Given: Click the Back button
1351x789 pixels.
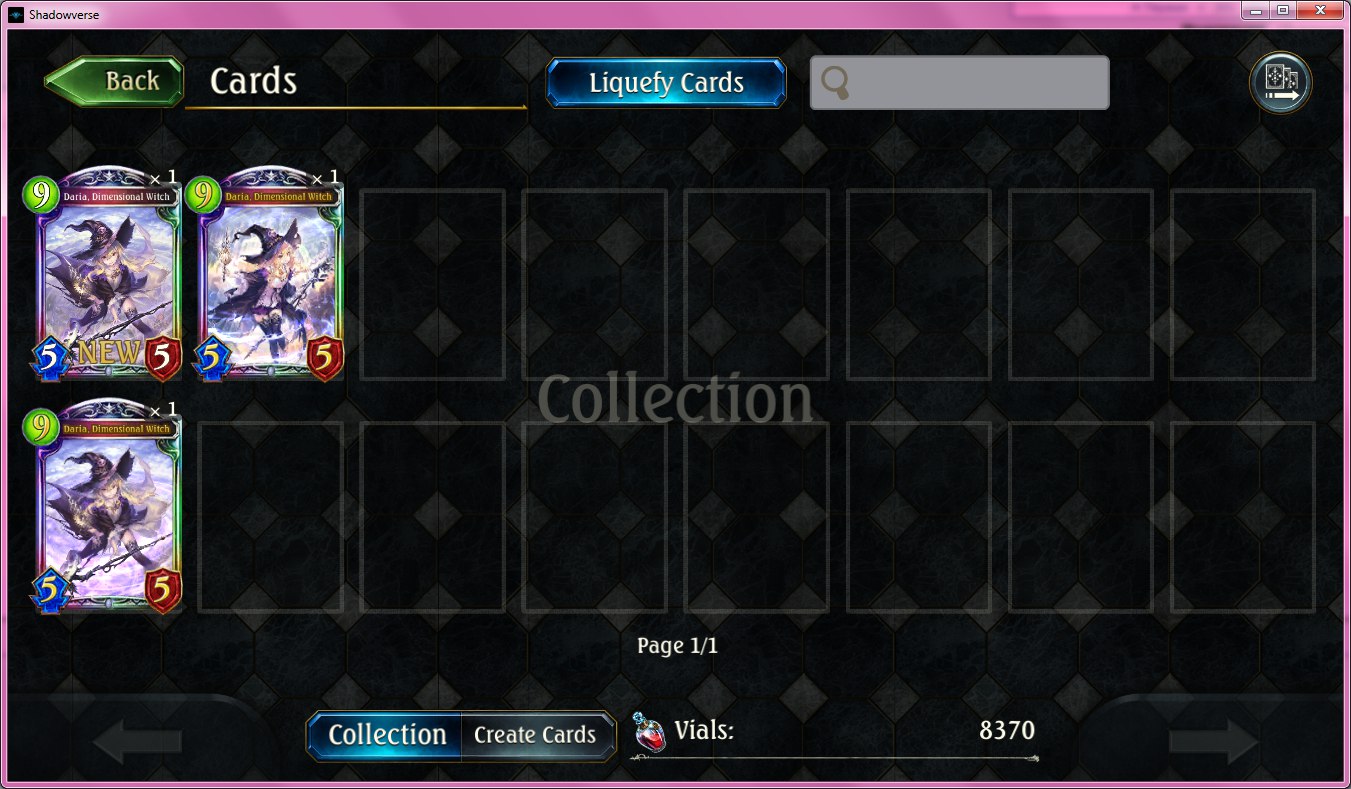Looking at the screenshot, I should pyautogui.click(x=114, y=81).
